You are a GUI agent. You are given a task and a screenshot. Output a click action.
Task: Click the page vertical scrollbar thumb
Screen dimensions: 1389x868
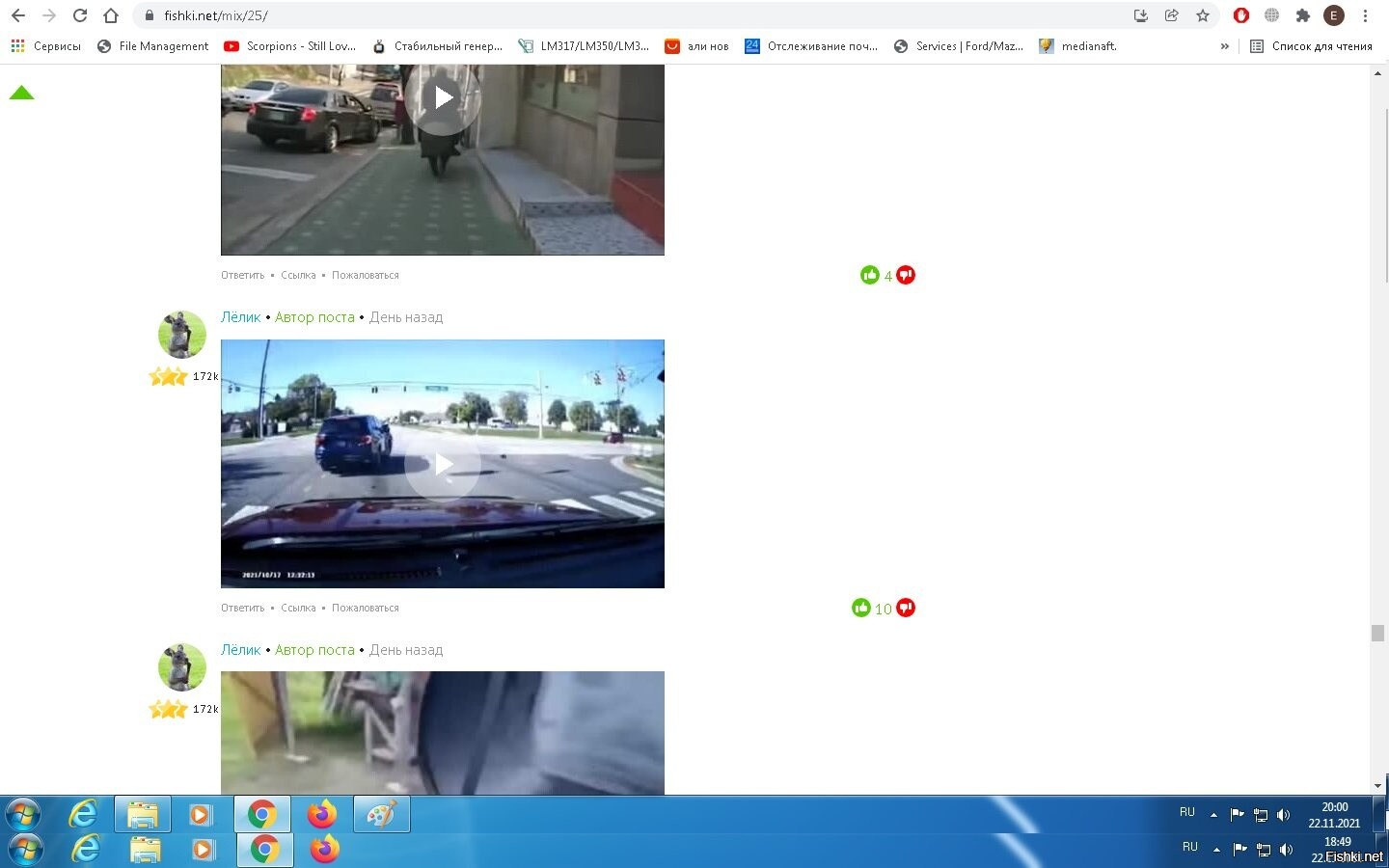point(1377,633)
